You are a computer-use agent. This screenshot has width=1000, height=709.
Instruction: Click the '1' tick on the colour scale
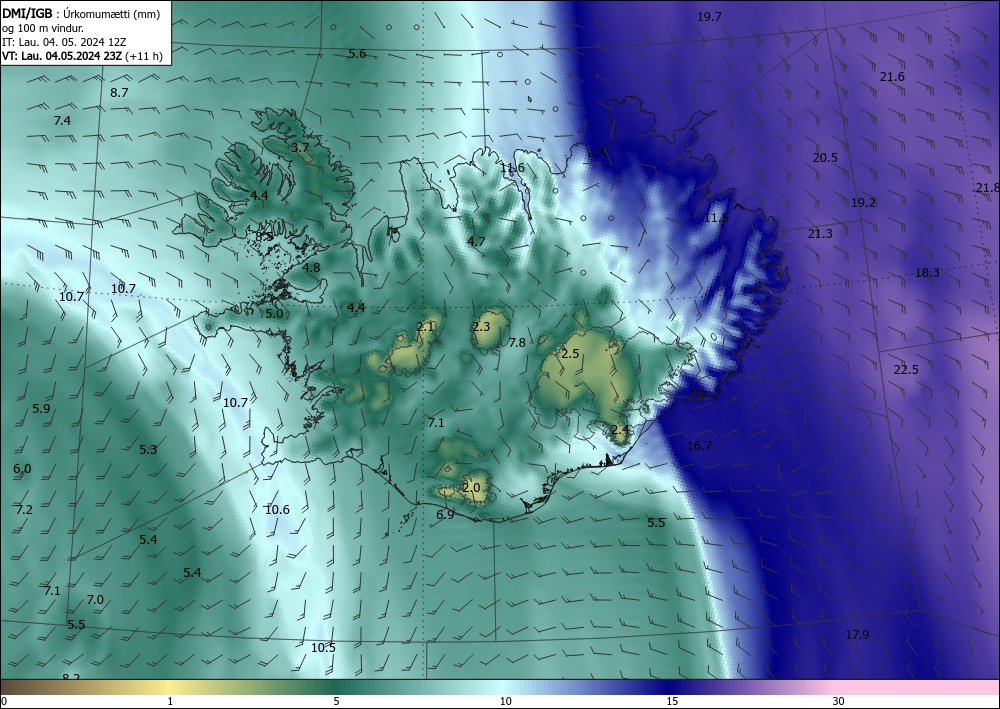170,702
